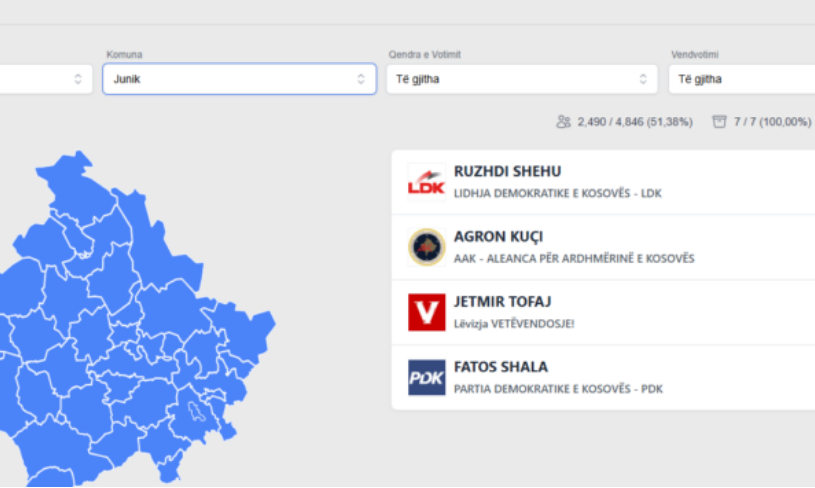Open the Komuna dropdown showing Junik
This screenshot has height=488, width=815.
click(230, 79)
